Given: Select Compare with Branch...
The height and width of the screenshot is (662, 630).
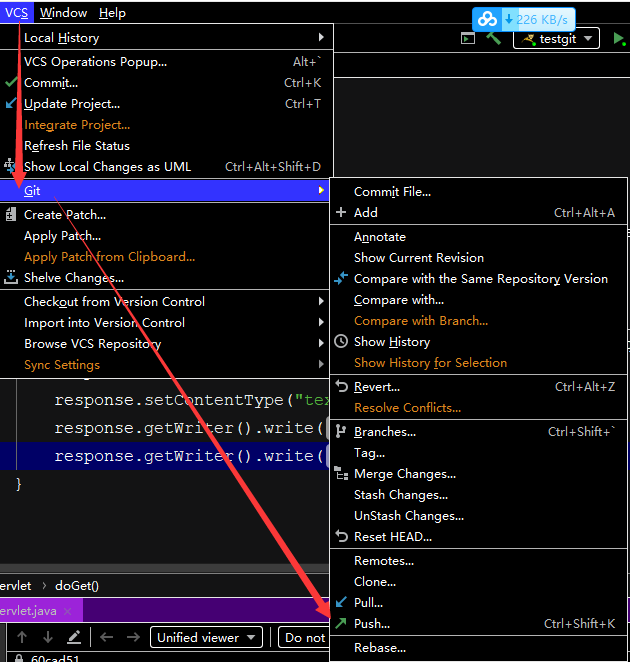Looking at the screenshot, I should [x=478, y=321].
